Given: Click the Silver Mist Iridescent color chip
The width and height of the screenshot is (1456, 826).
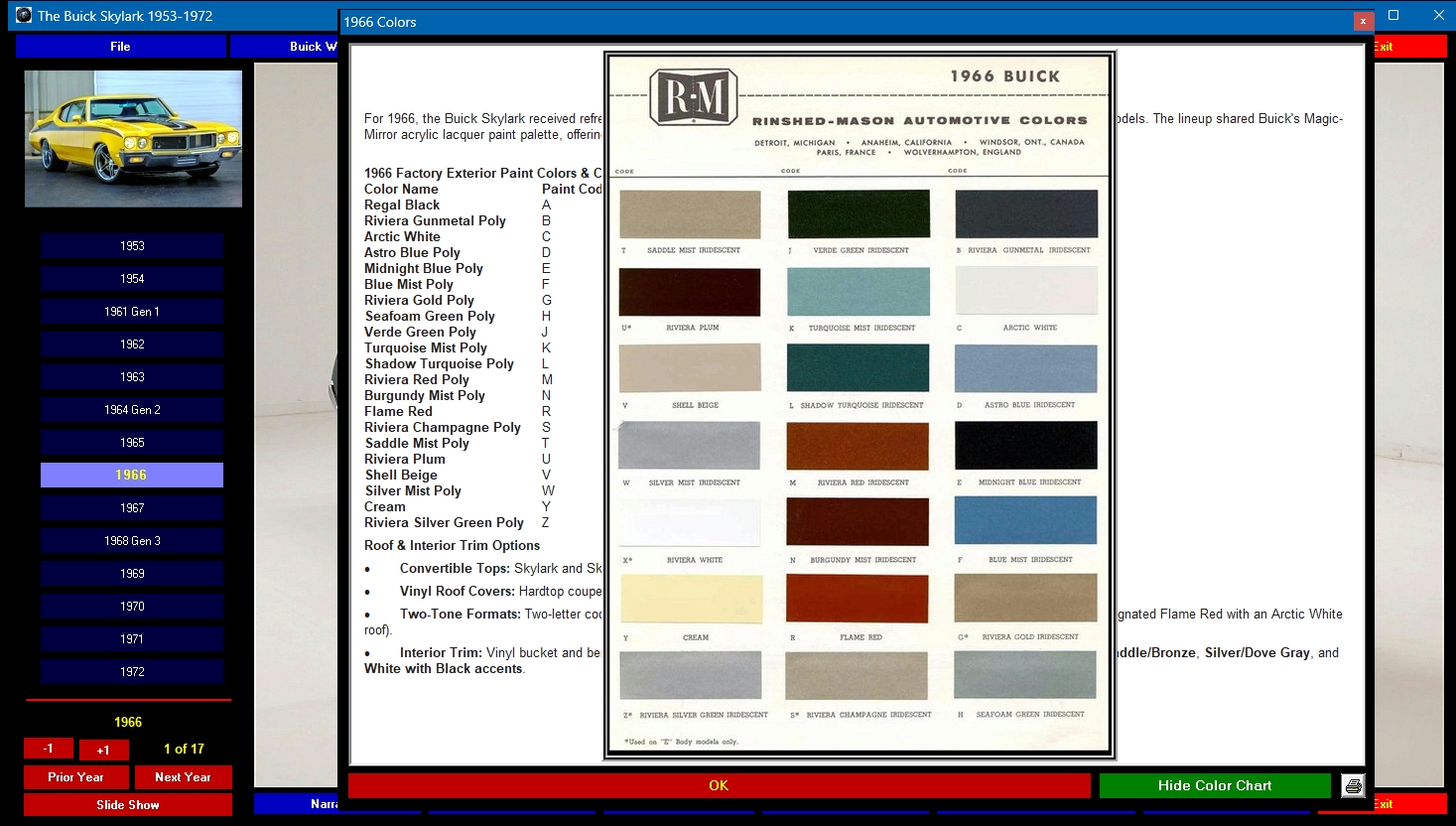Looking at the screenshot, I should 690,447.
